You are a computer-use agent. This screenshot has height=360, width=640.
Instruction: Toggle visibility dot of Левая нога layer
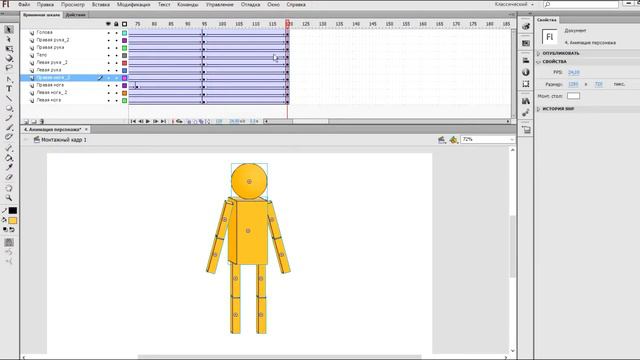tap(109, 100)
